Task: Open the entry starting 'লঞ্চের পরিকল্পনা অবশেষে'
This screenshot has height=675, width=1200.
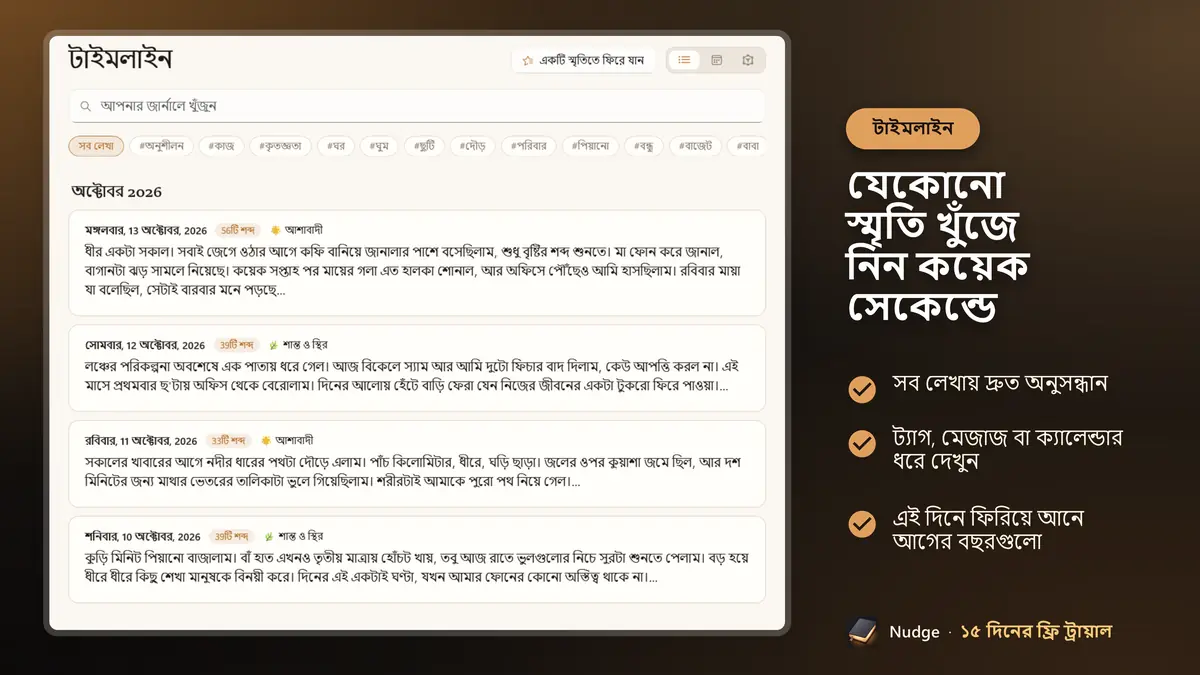Action: [x=417, y=368]
